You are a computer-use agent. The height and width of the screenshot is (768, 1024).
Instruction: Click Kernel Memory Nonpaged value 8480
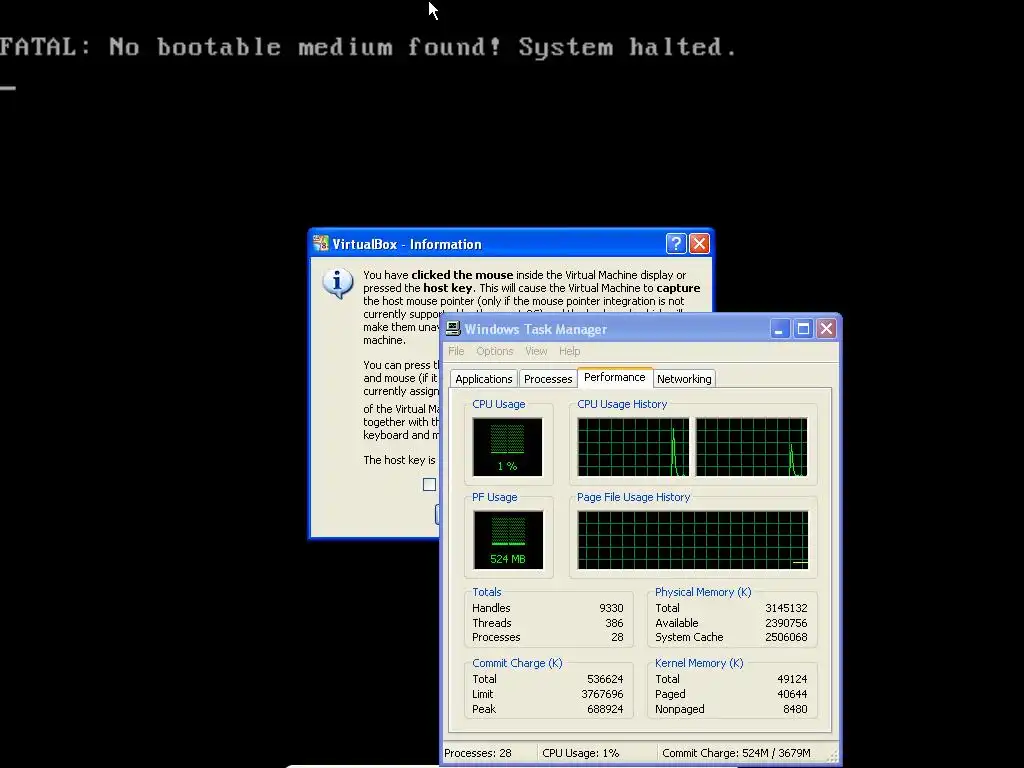point(795,709)
